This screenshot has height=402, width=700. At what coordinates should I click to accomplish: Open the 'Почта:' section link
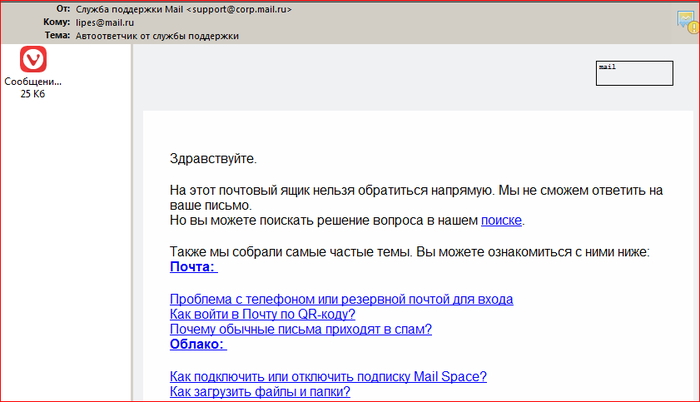click(x=193, y=267)
